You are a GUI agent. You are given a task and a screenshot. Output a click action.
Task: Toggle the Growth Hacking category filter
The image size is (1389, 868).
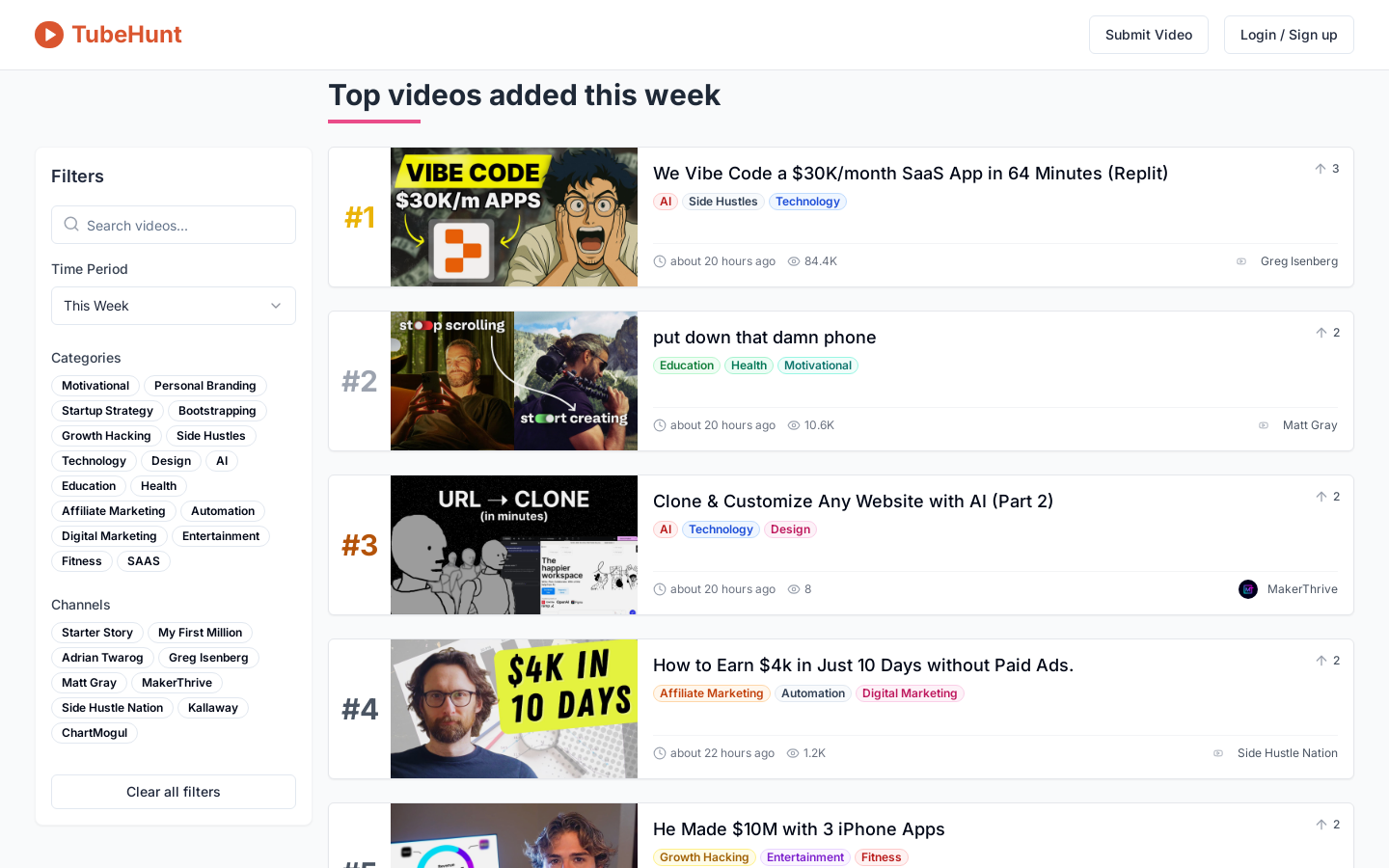[x=106, y=436]
